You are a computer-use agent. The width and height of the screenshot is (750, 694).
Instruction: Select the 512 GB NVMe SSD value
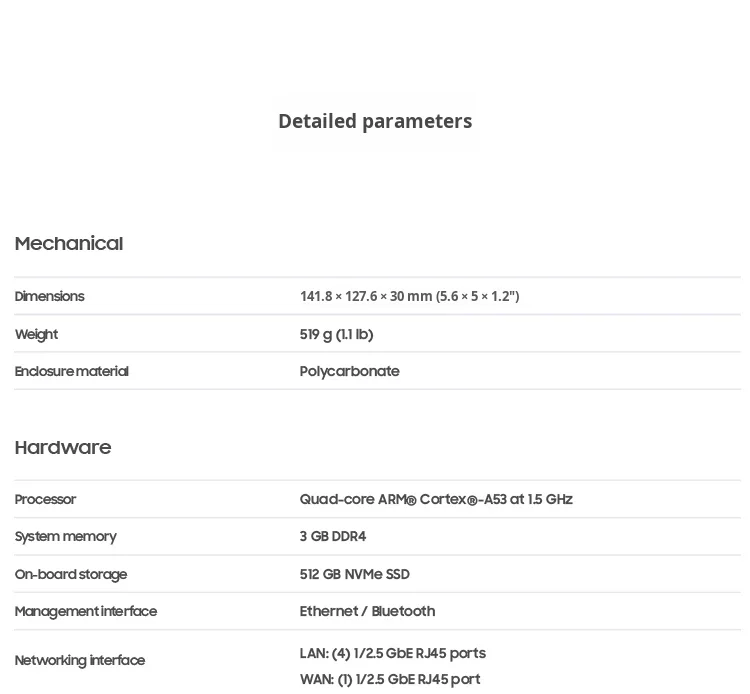[x=355, y=575]
